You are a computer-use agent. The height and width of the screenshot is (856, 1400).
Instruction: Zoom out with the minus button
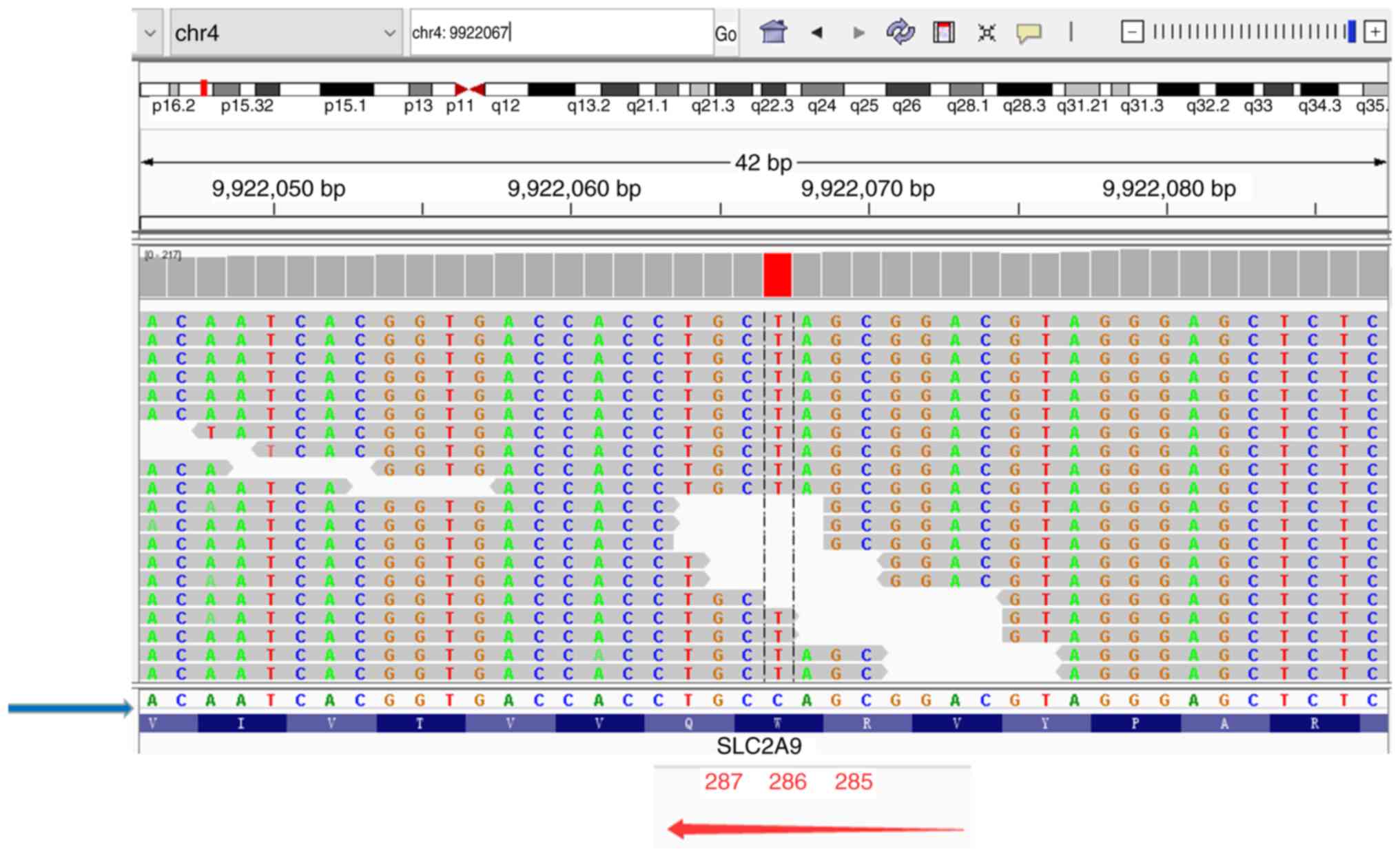tap(1132, 32)
